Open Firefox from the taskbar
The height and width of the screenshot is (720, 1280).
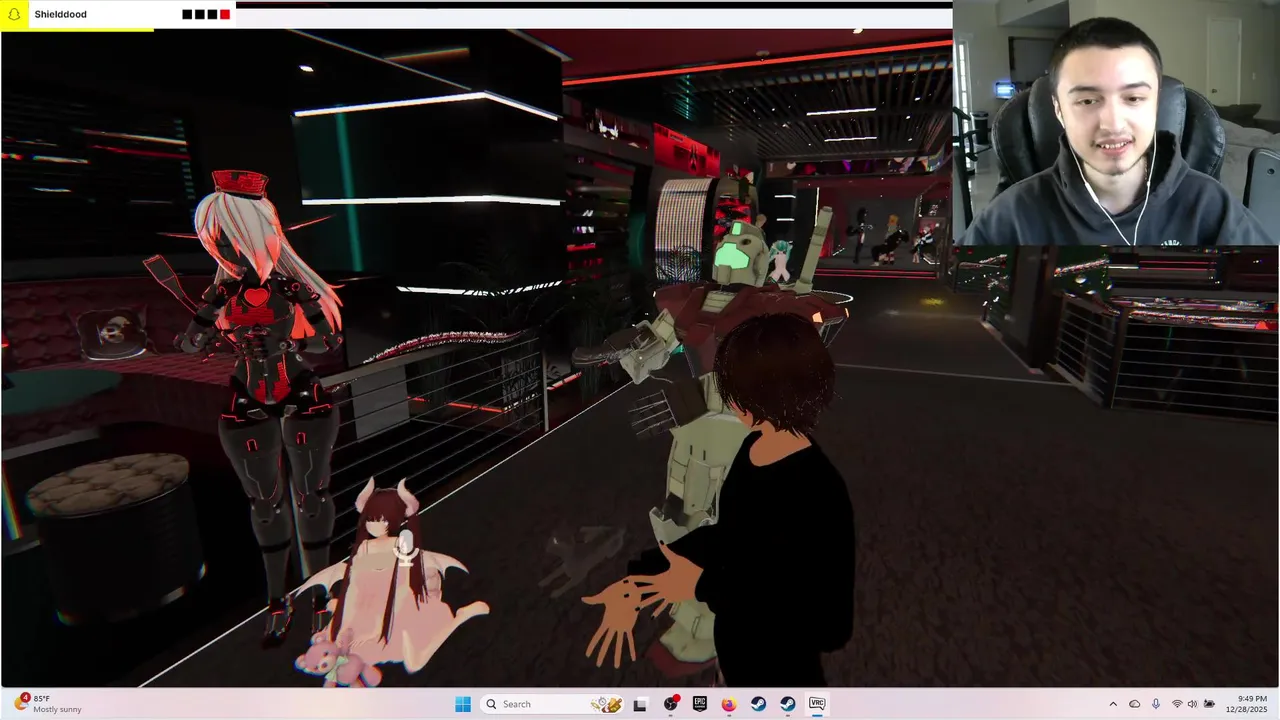click(729, 704)
